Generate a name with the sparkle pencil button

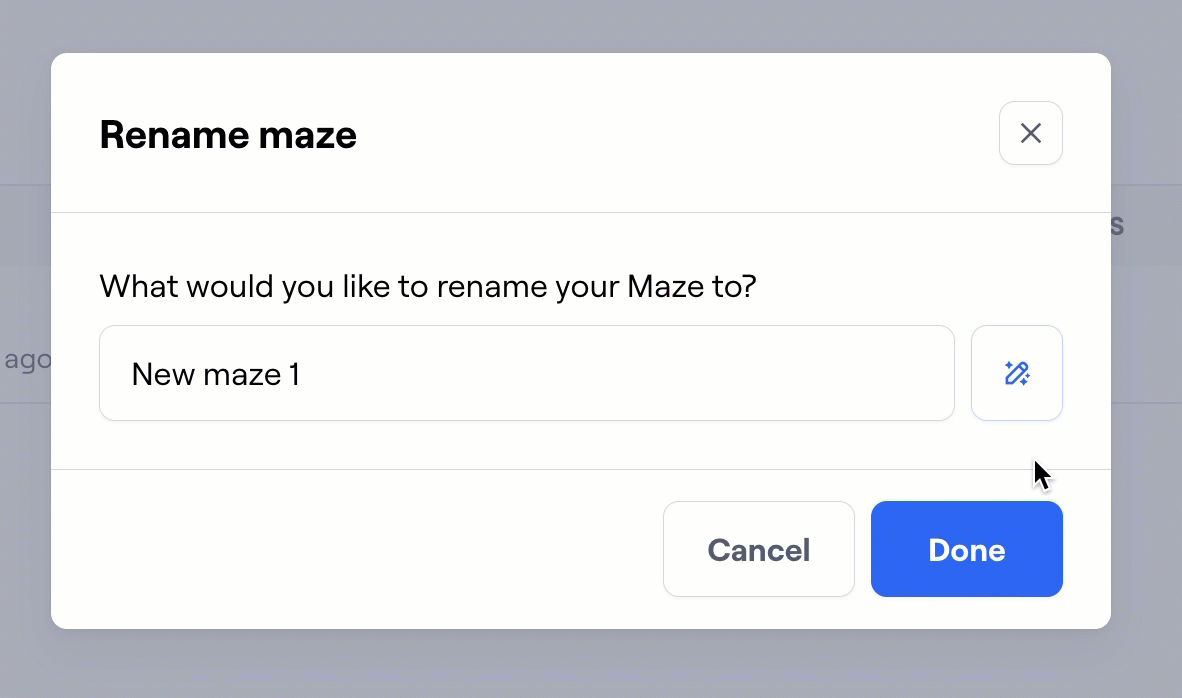[1016, 373]
